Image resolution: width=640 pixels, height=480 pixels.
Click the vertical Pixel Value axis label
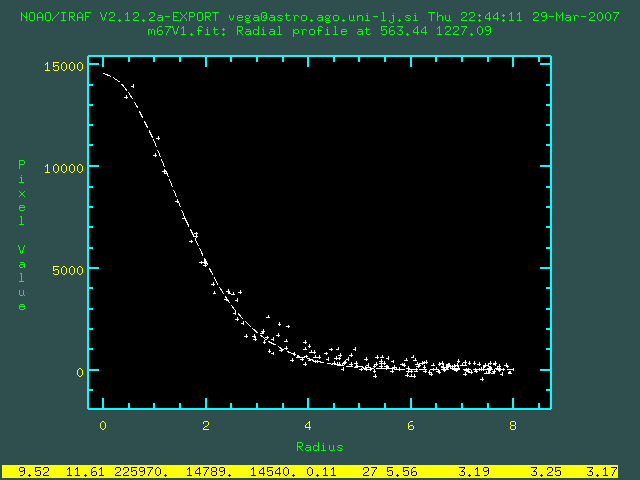[x=22, y=235]
